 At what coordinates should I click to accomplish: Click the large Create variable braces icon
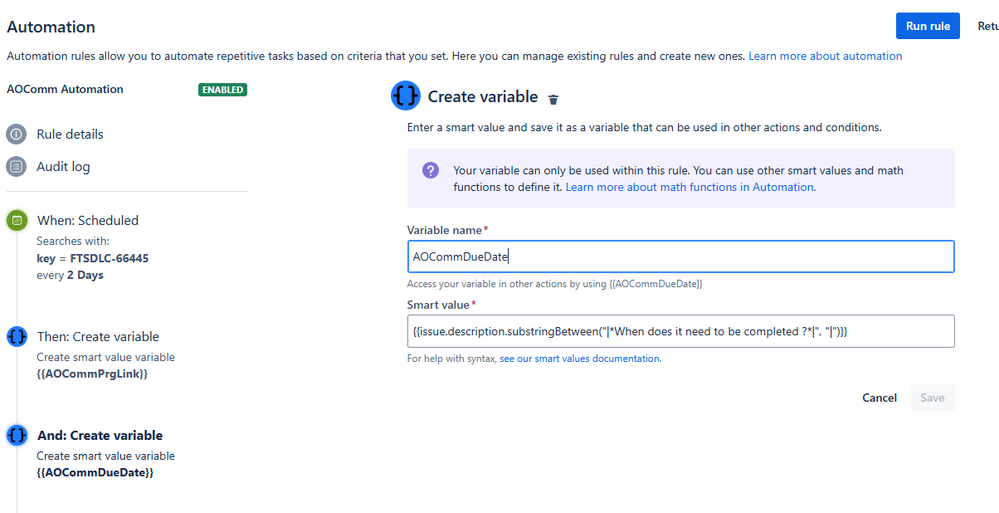click(406, 96)
